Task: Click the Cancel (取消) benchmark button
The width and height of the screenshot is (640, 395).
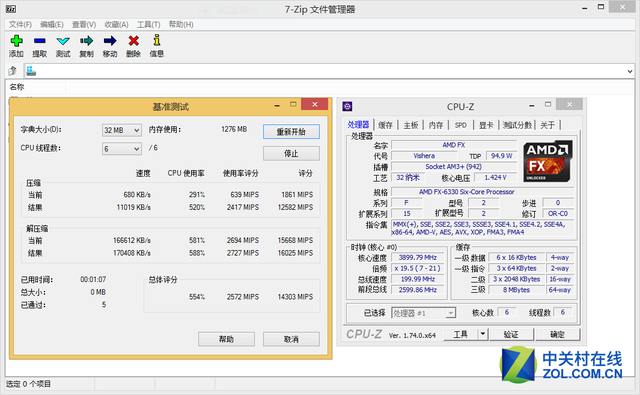Action: point(291,339)
